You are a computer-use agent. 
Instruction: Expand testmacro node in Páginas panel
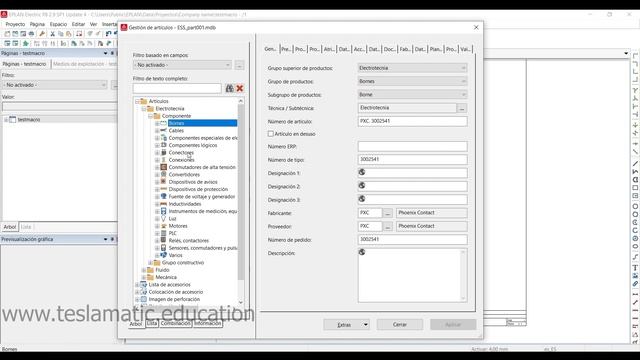(x=6, y=120)
